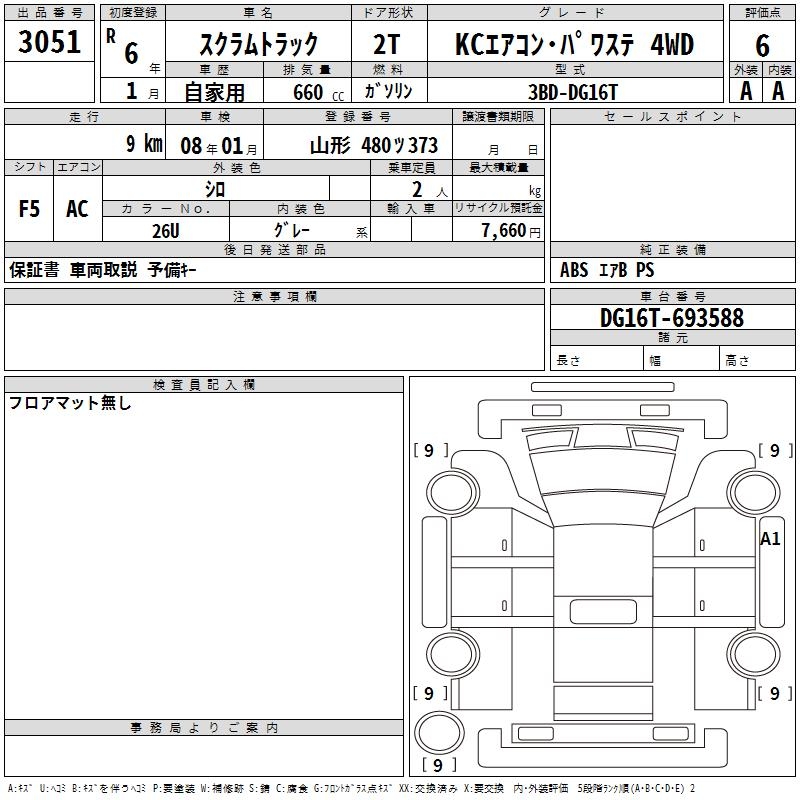Click the interior grade A under 内装

pos(778,91)
